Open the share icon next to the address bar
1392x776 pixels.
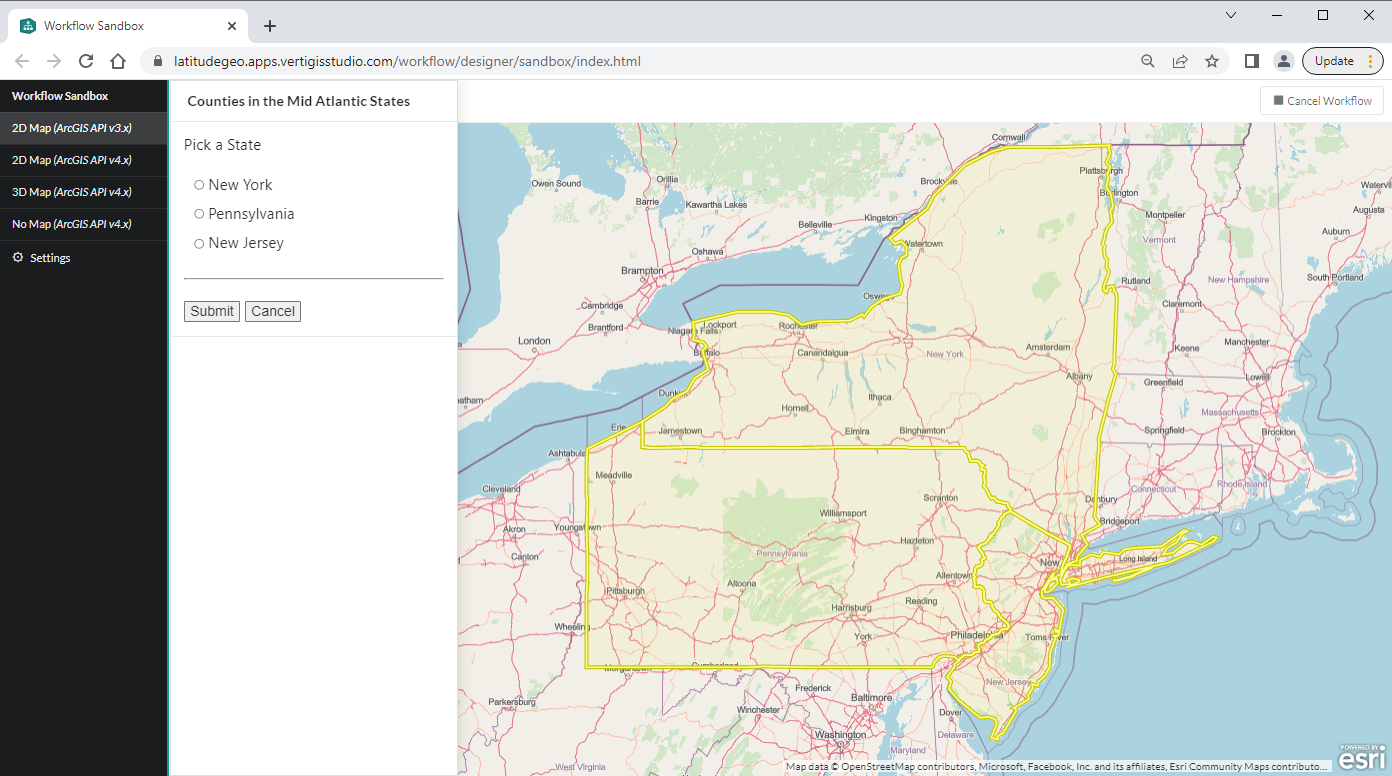pyautogui.click(x=1180, y=60)
